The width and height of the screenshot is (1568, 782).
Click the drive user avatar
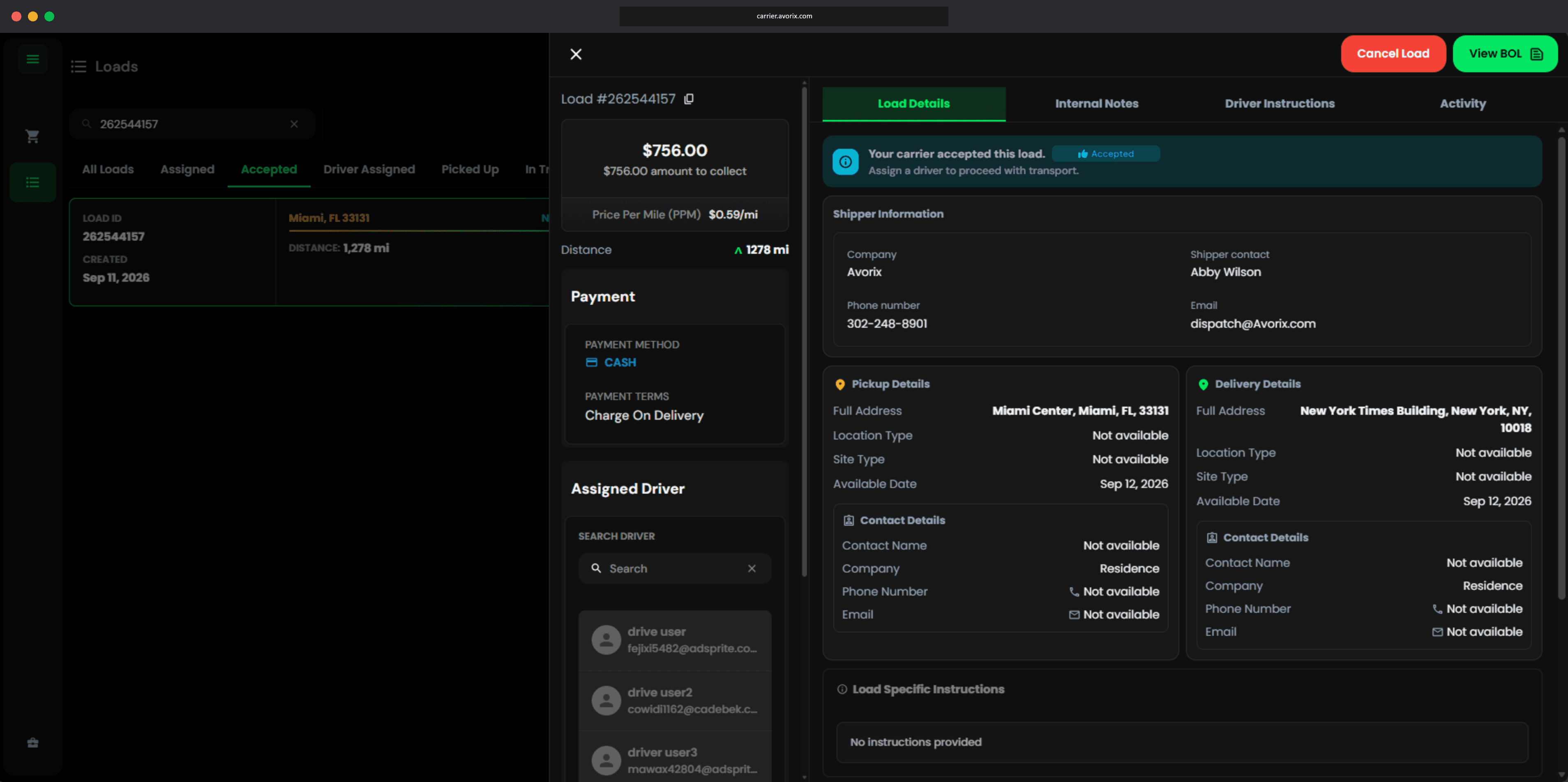pyautogui.click(x=606, y=639)
